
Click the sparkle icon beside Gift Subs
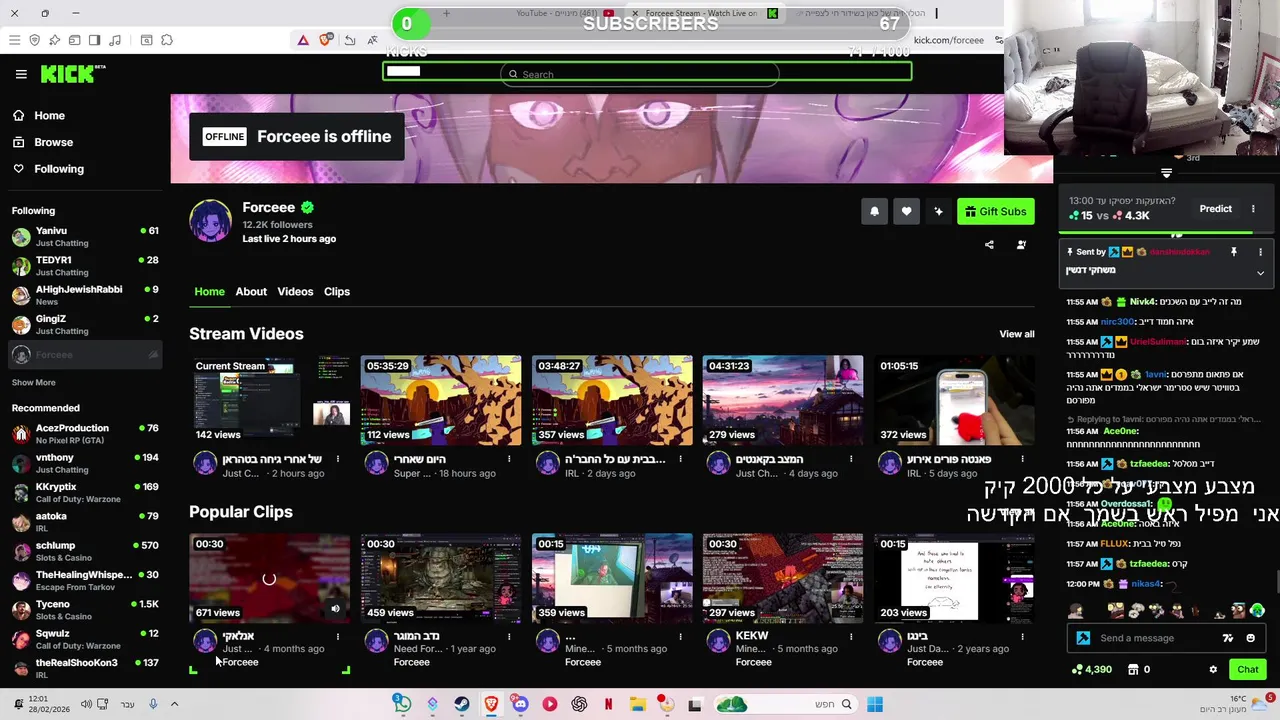click(938, 211)
